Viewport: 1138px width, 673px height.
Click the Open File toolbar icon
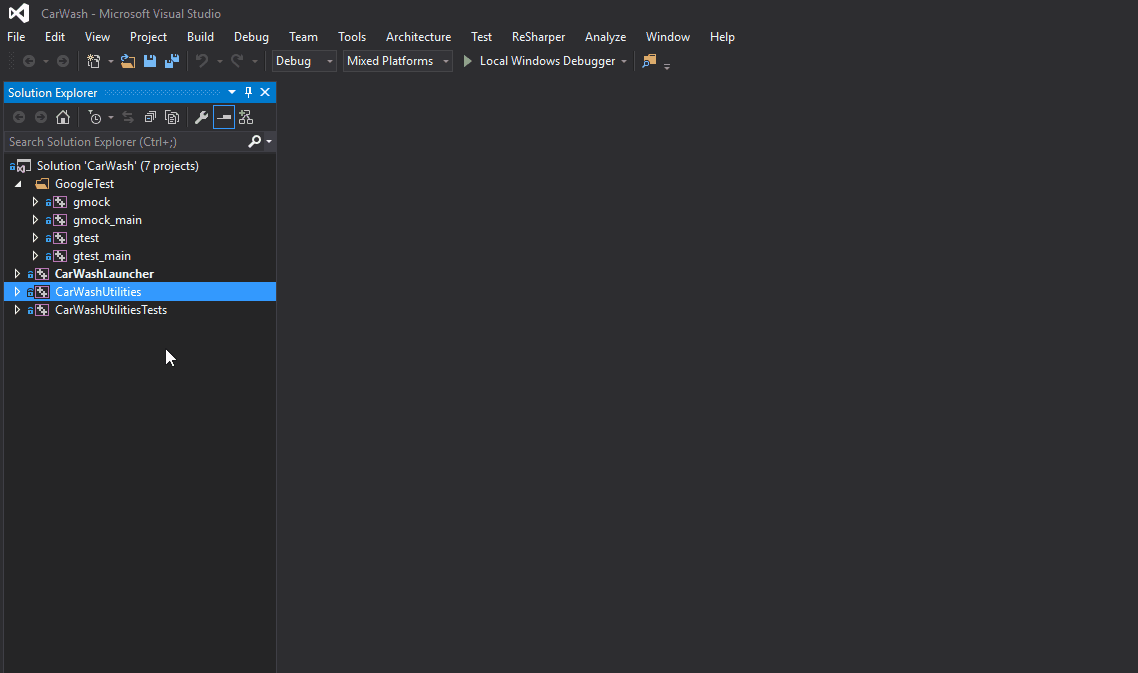pos(128,61)
